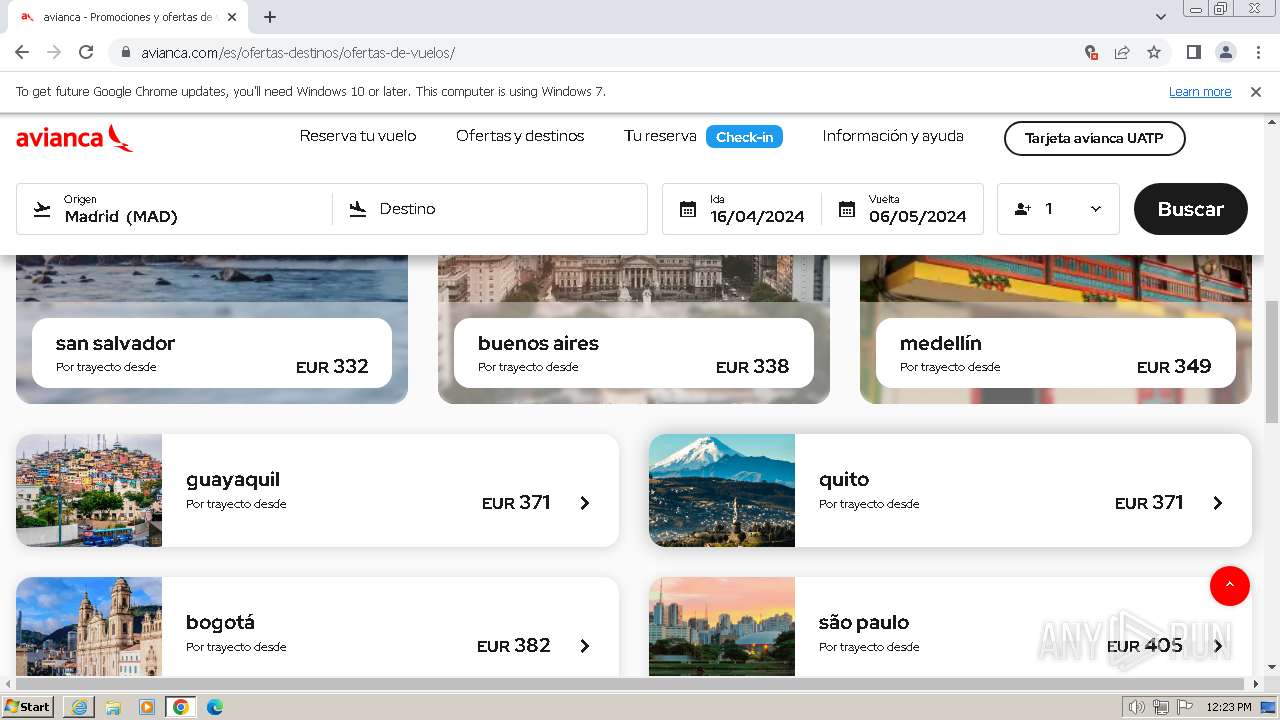Click the Microsoft Edge taskbar icon
The height and width of the screenshot is (720, 1280).
[x=215, y=707]
